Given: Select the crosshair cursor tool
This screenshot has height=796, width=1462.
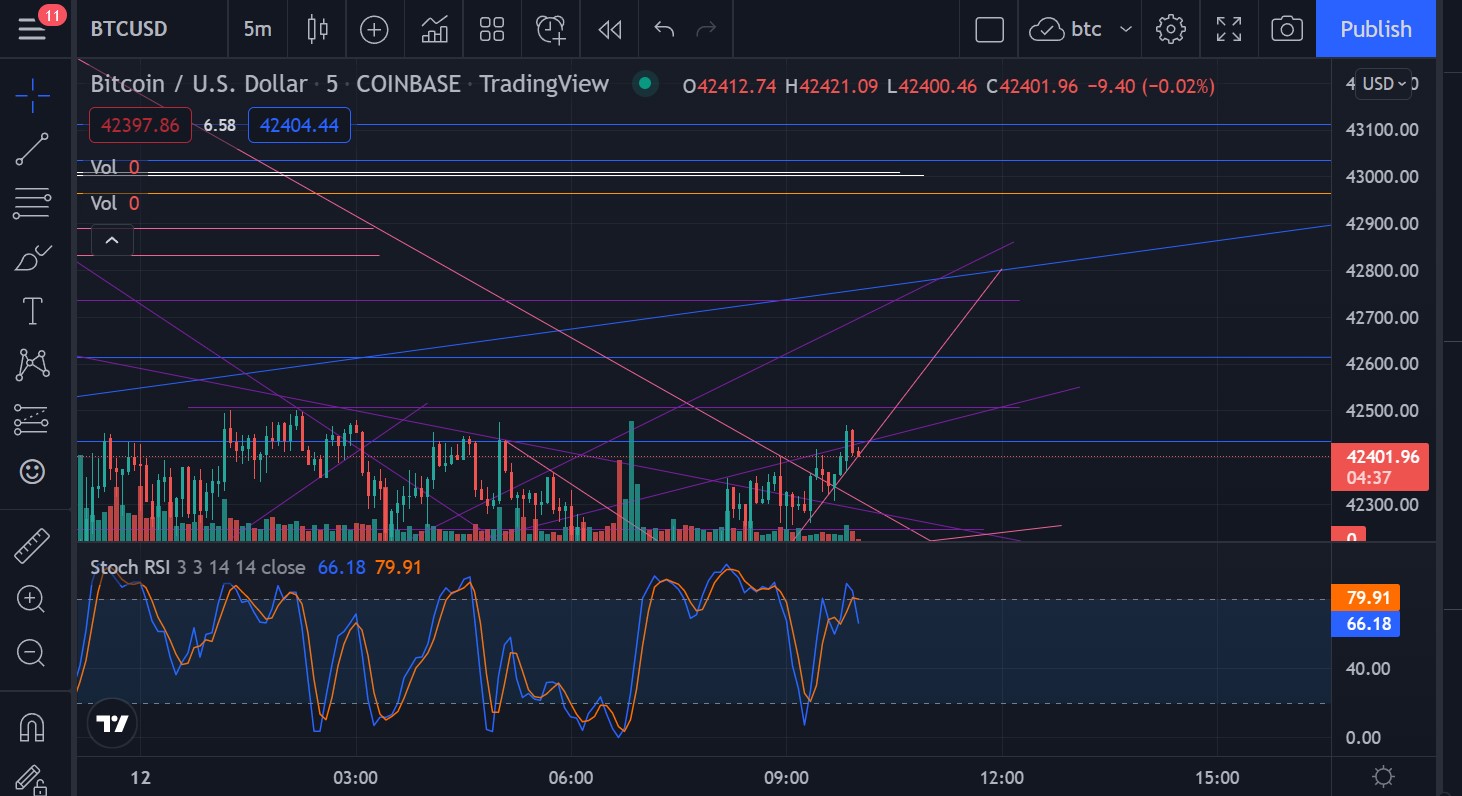Looking at the screenshot, I should click(32, 95).
